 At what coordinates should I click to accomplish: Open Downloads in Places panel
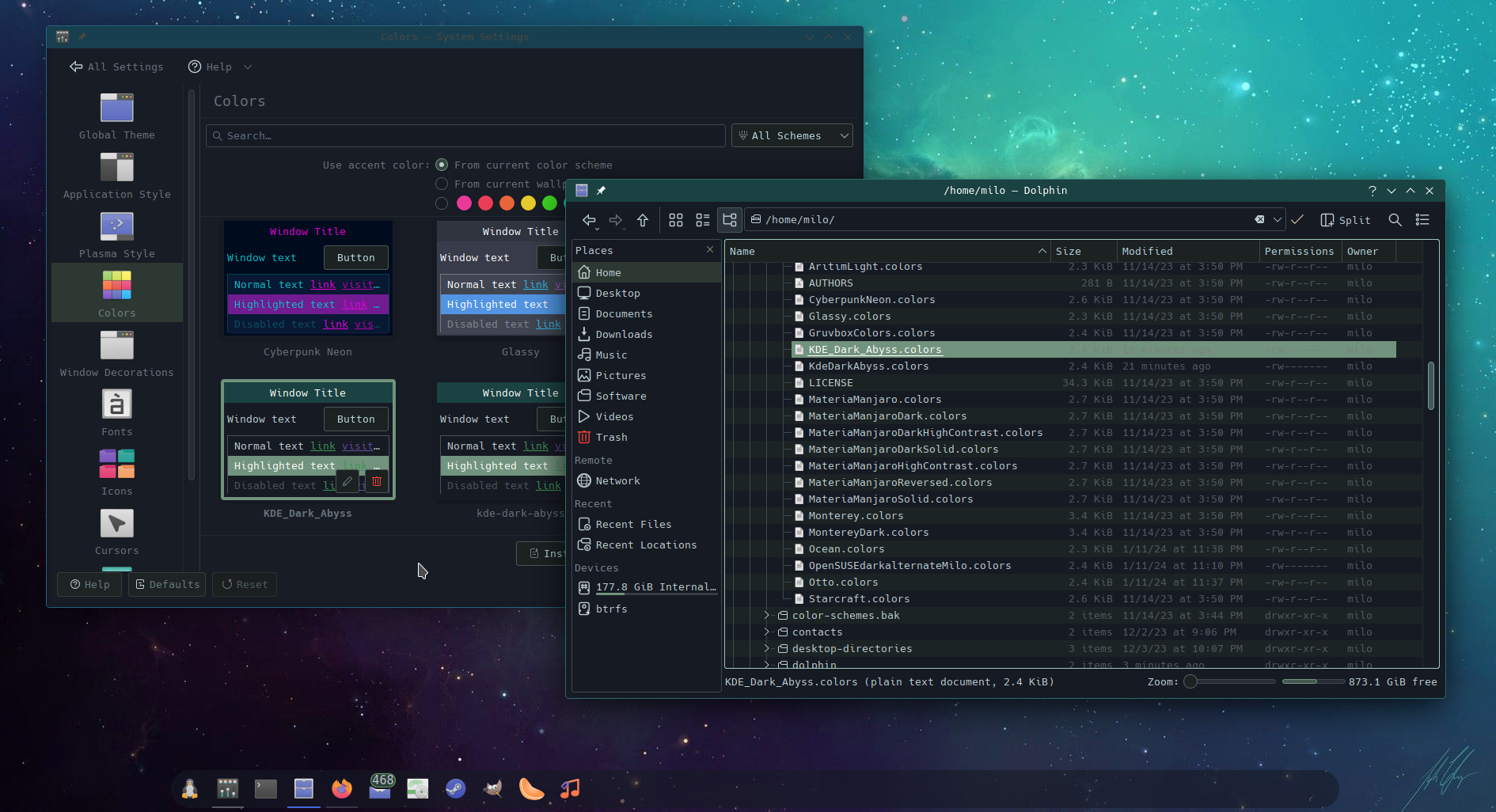coord(647,334)
